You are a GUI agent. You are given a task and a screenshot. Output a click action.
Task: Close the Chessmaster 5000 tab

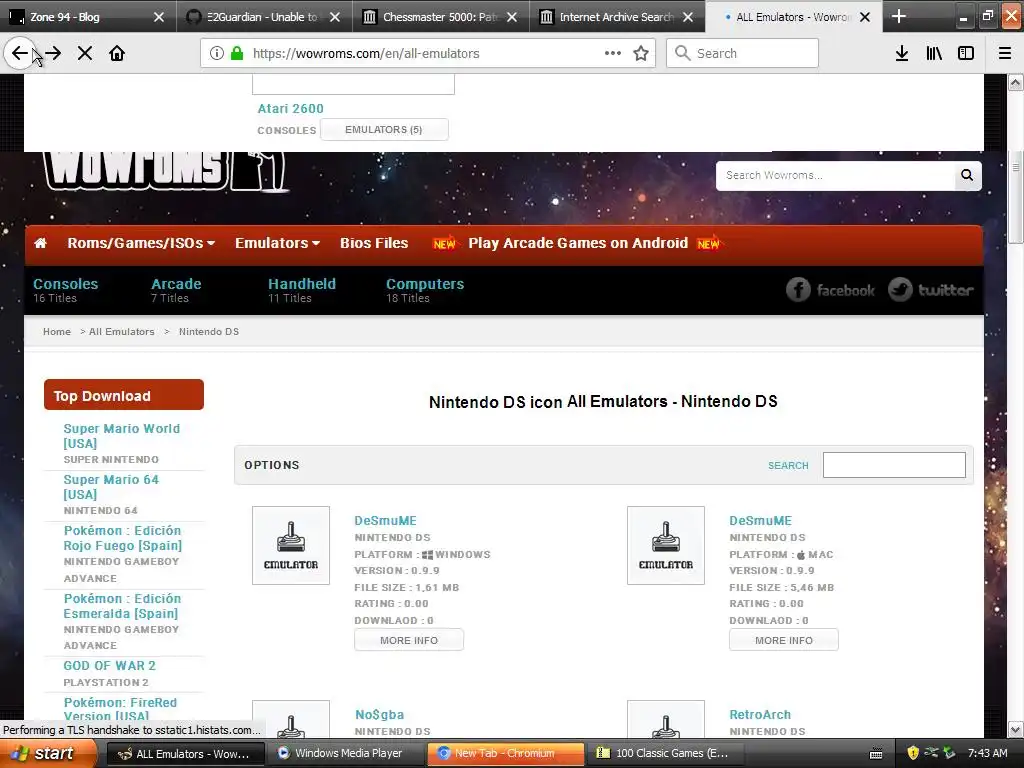coord(512,17)
